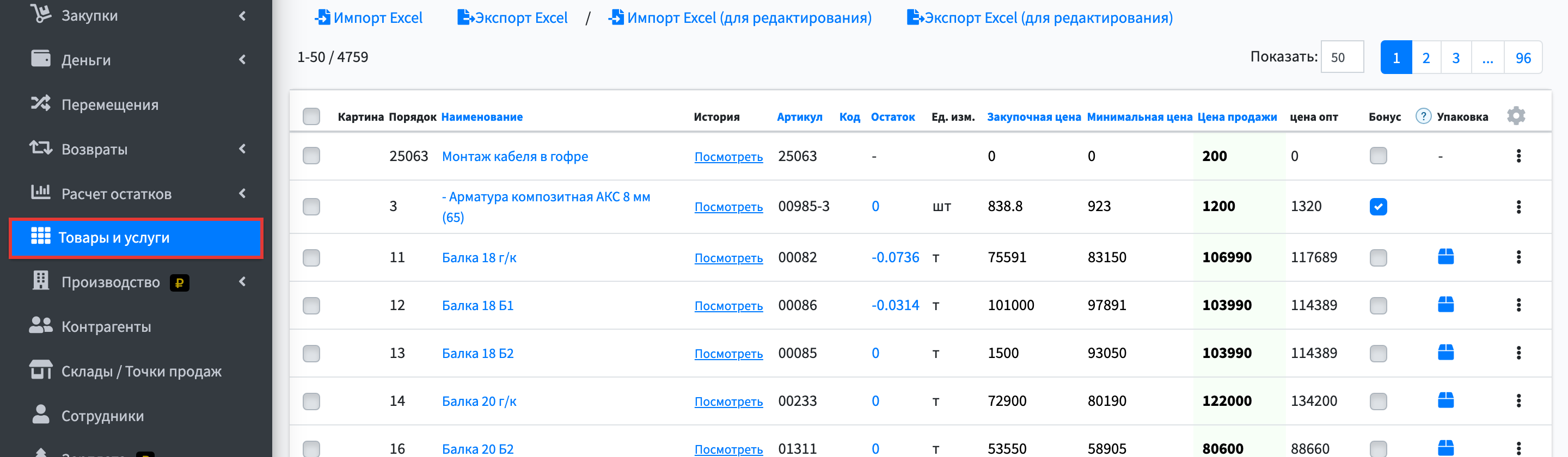Viewport: 1568px width, 457px height.
Task: Open three-dot menu for Балка 20 г/к
Action: click(1518, 400)
